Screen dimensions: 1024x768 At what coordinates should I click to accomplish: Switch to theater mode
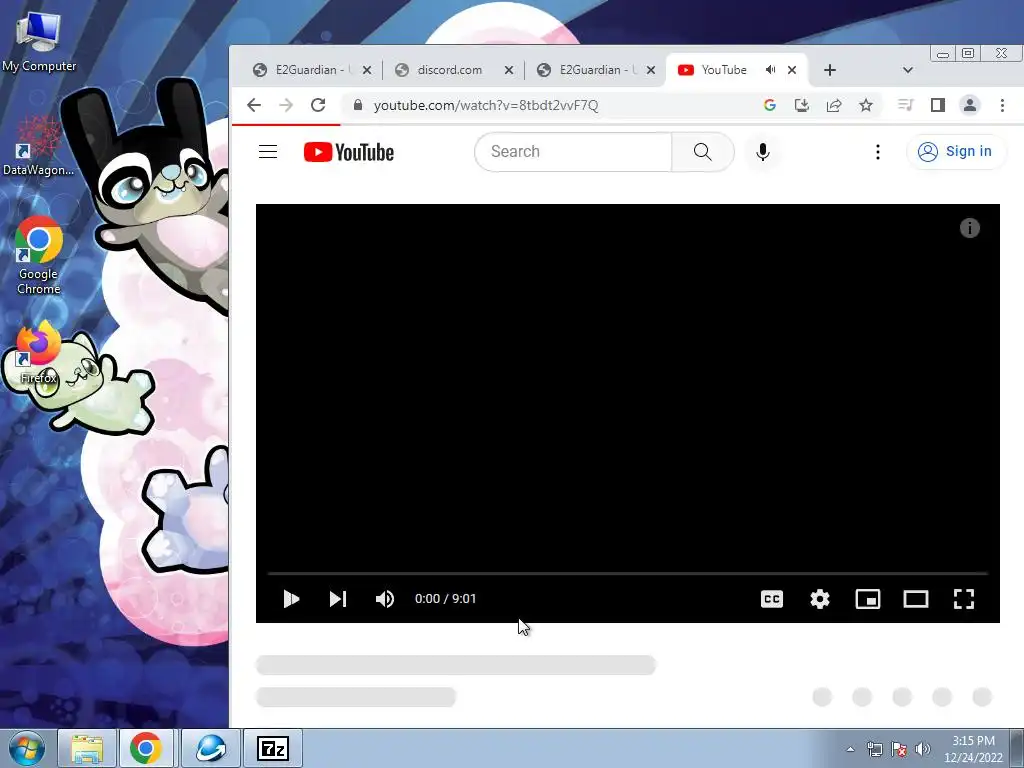(x=916, y=599)
